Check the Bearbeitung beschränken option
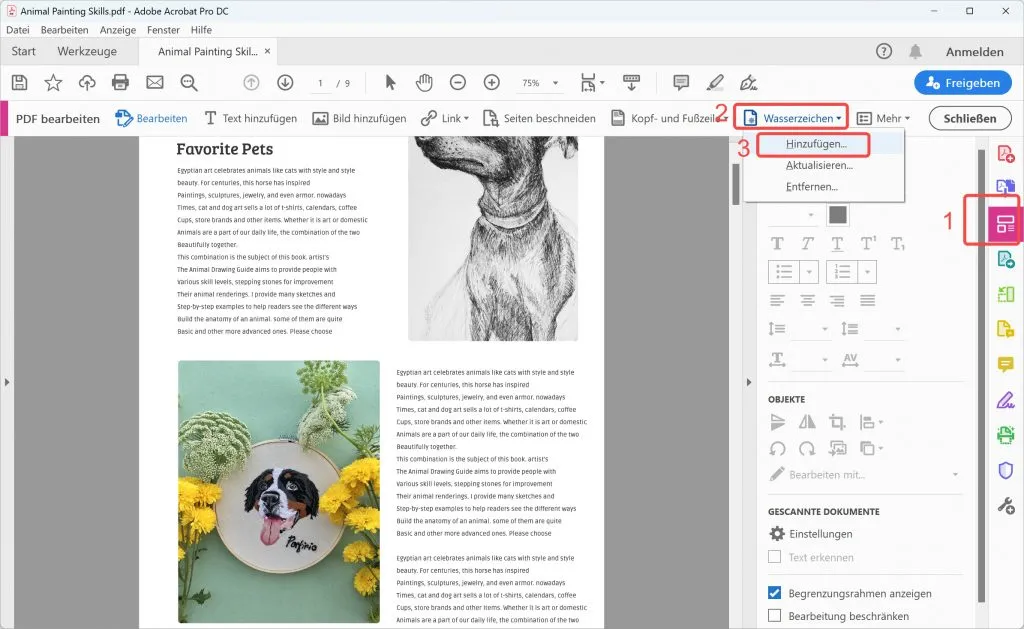 [773, 614]
